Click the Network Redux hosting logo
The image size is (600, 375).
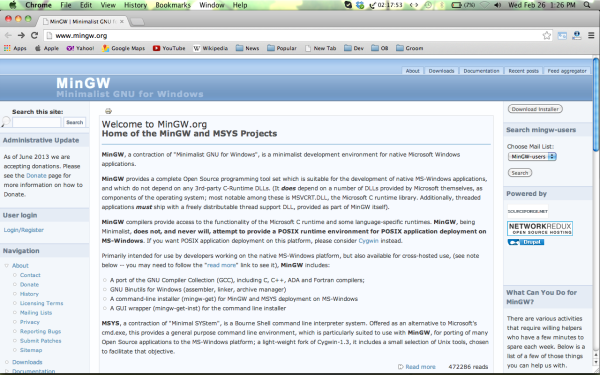coord(540,228)
